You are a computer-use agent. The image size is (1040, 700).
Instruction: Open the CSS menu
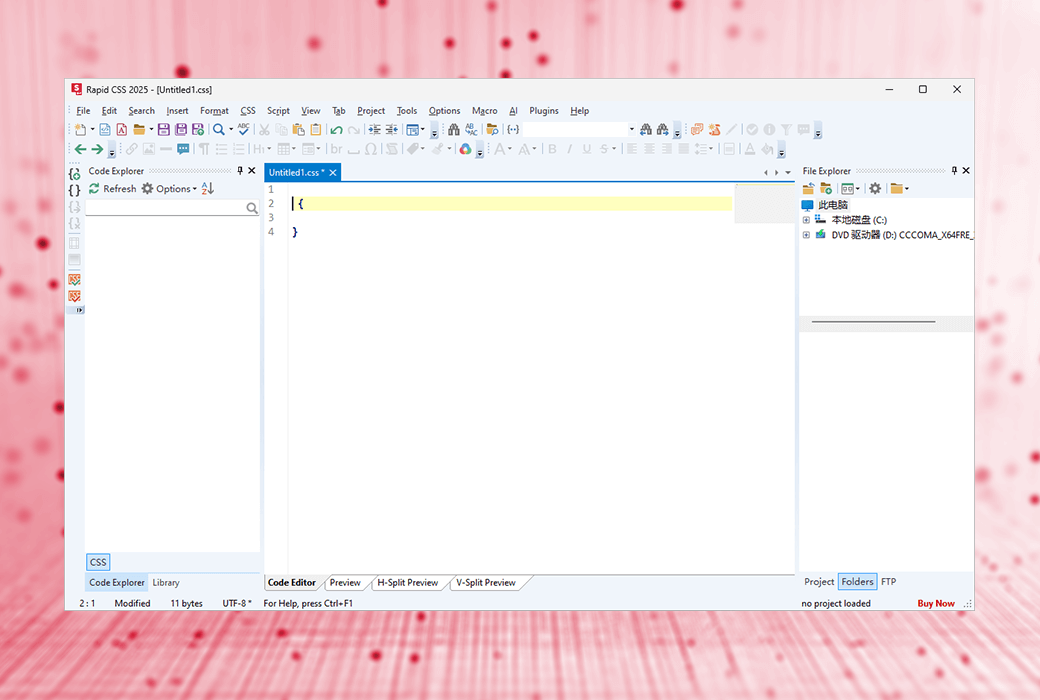[247, 111]
